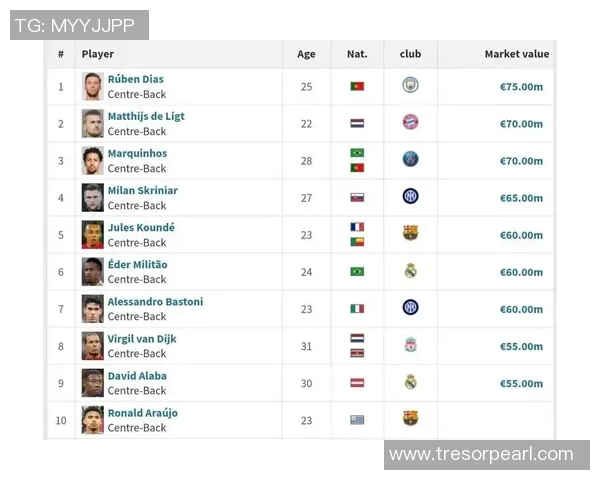
Task: Open Matthijs de Ligt profile link
Action: 146,116
